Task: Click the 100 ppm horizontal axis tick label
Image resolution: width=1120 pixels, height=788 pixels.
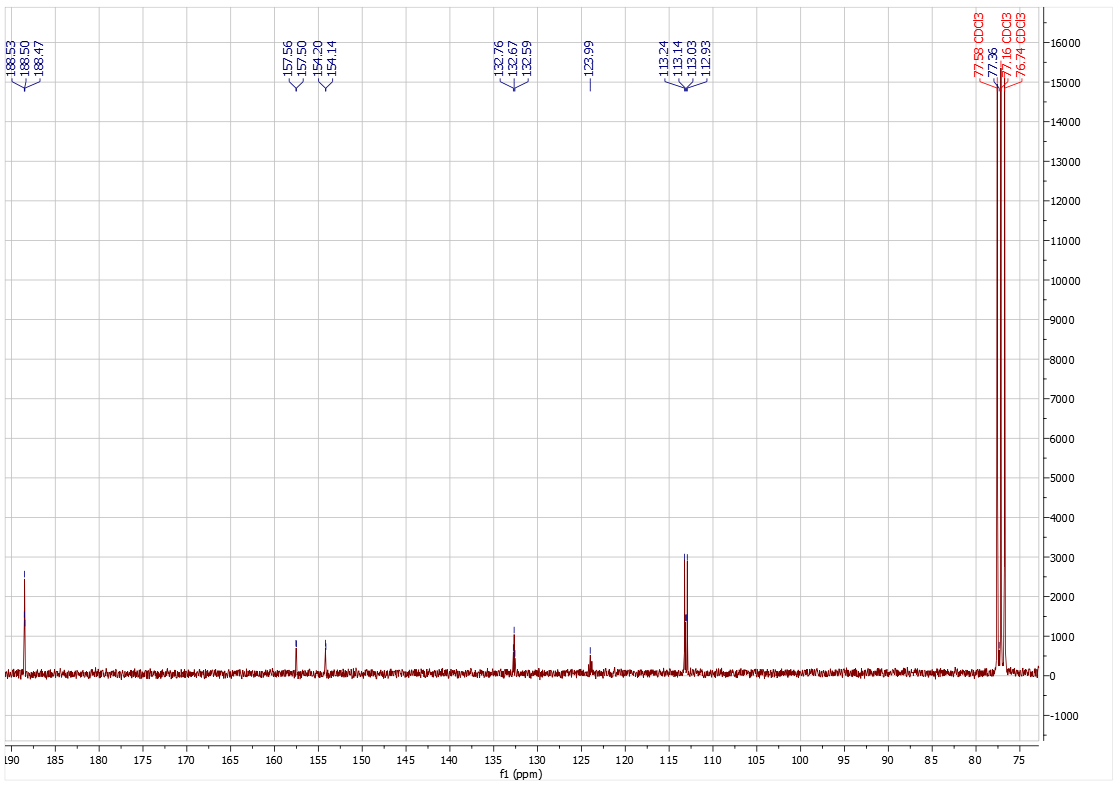Action: (x=800, y=761)
